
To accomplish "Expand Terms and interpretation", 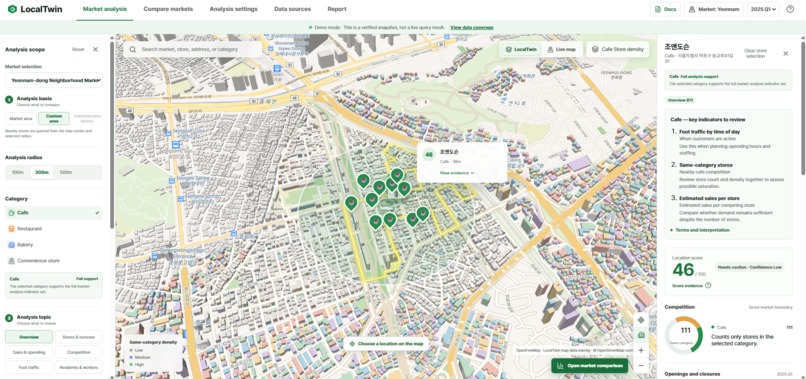I will click(x=700, y=230).
